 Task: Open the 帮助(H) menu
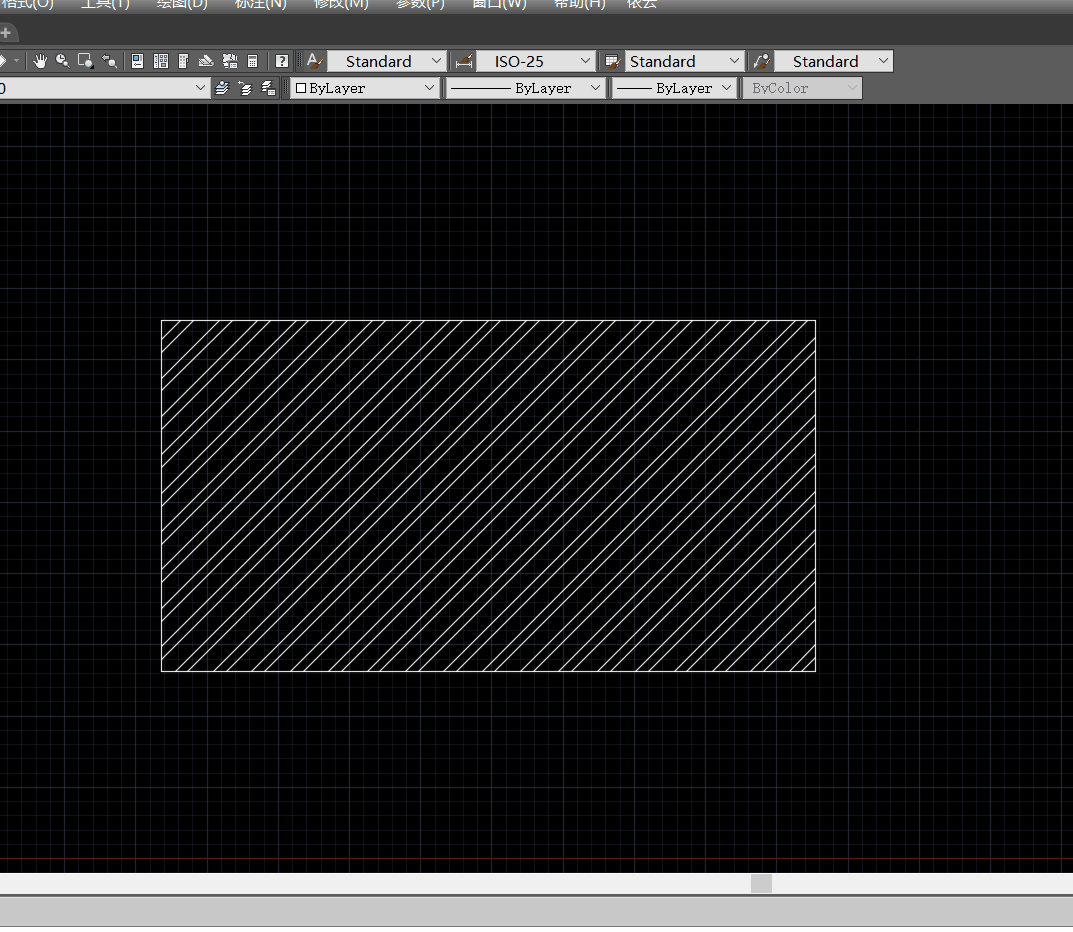579,3
